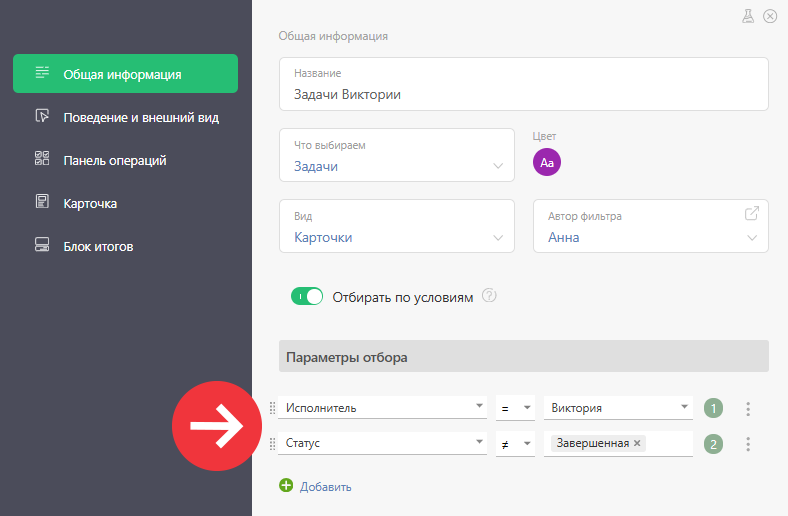The width and height of the screenshot is (788, 516).
Task: Grab the drag handle of Исполнитель row
Action: coord(272,408)
